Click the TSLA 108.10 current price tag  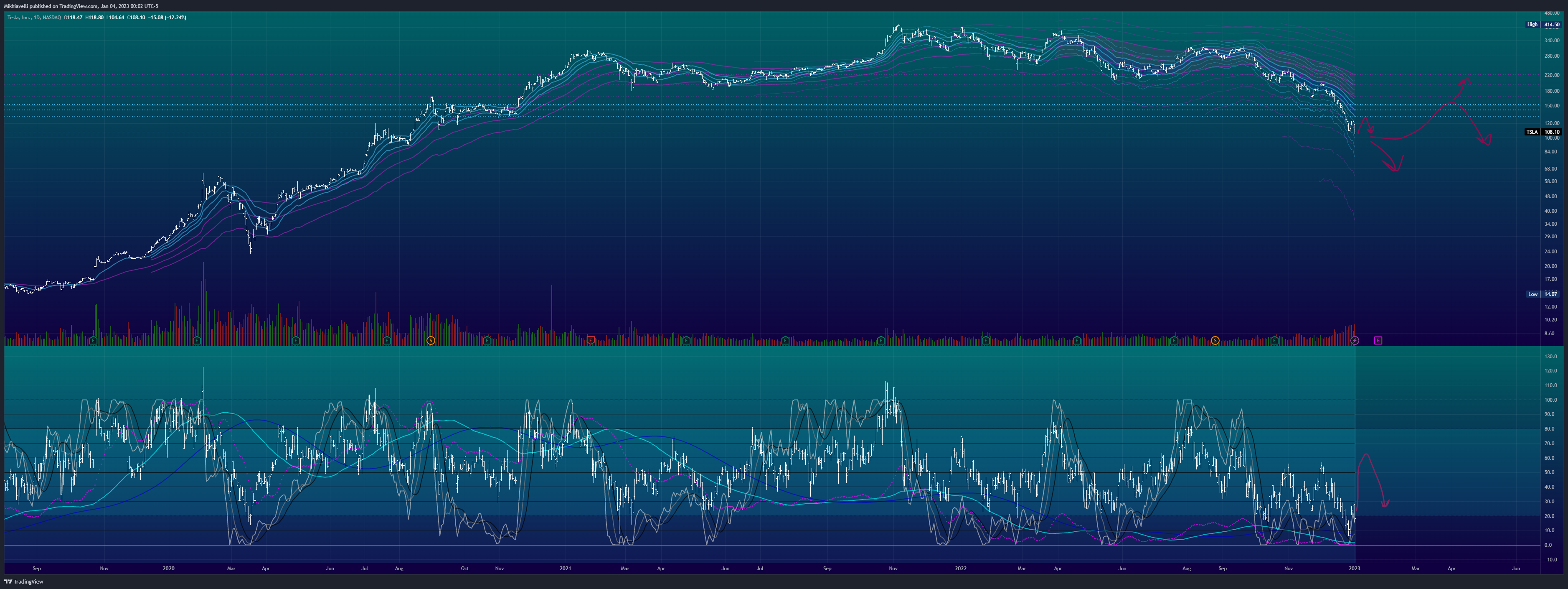click(1543, 132)
